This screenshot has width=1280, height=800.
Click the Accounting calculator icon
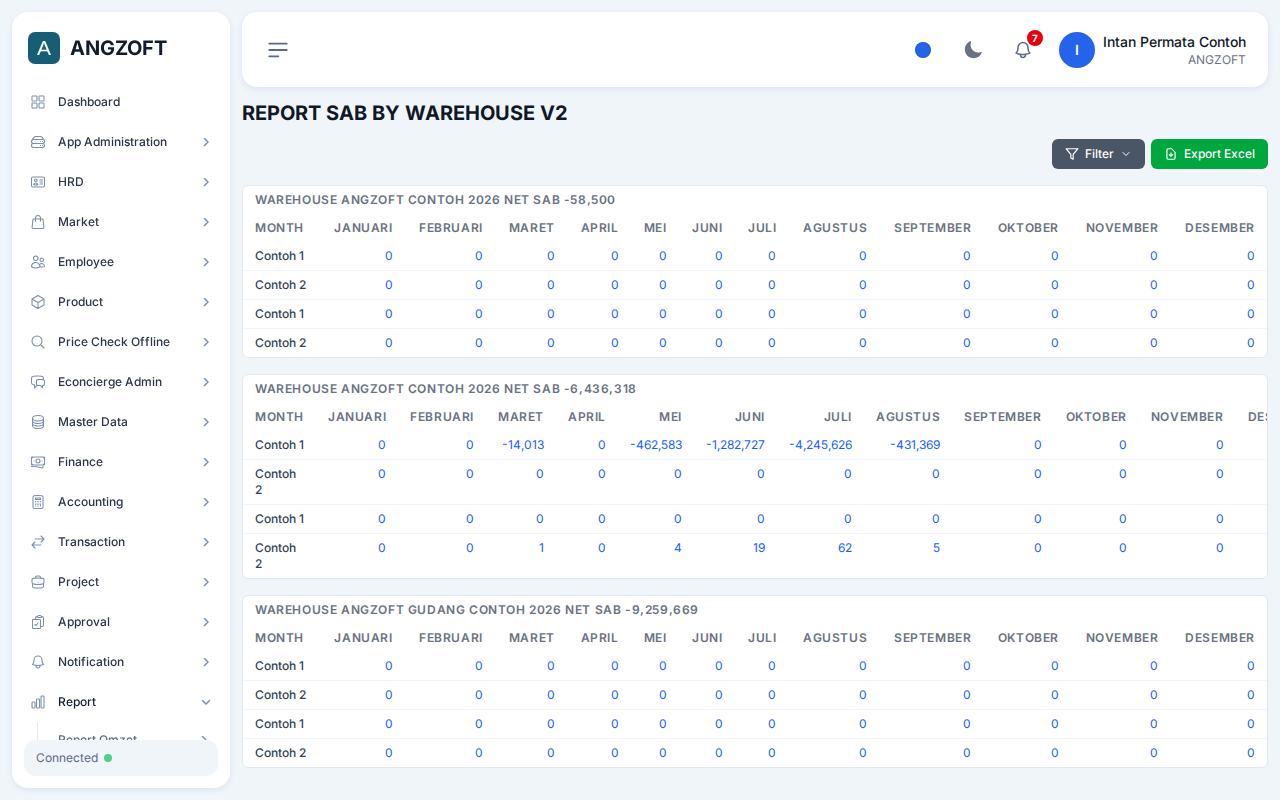(38, 502)
